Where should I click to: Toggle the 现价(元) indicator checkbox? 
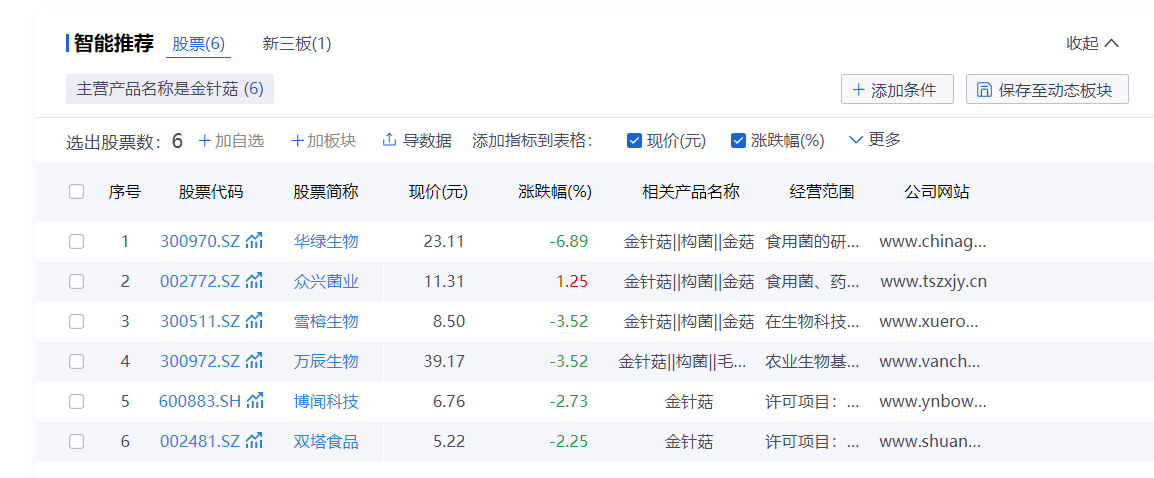click(634, 141)
